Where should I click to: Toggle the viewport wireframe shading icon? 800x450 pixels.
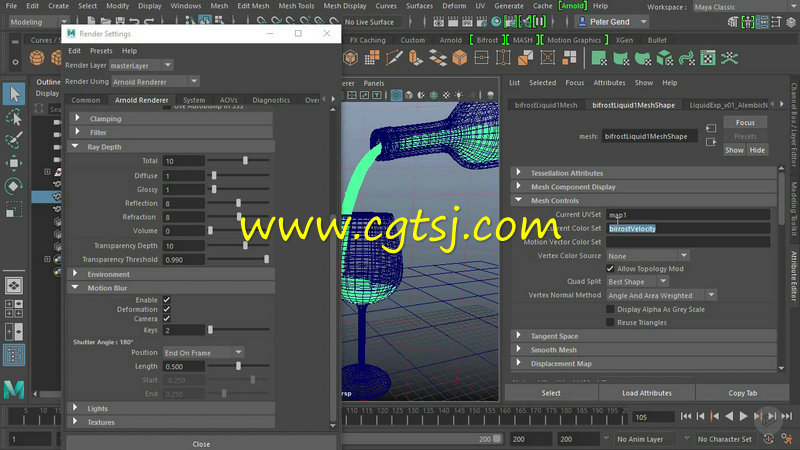(396, 95)
